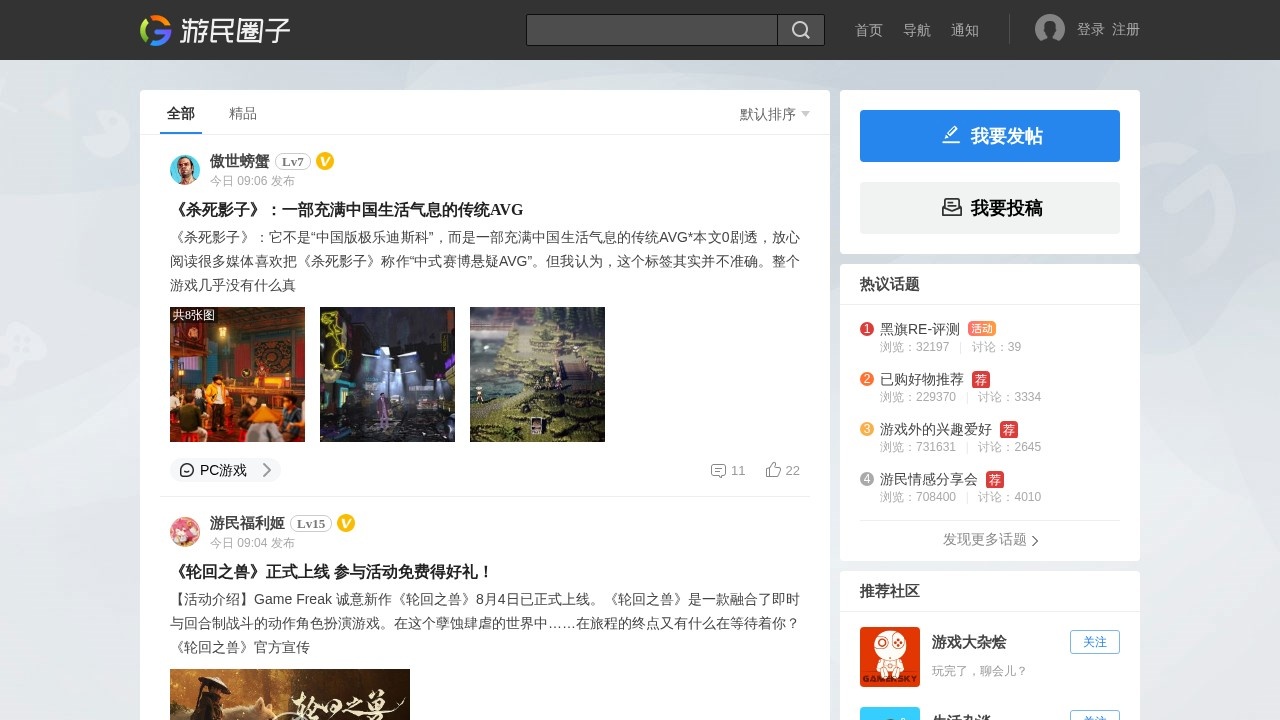
Task: Click 讨论：2645 stat text
Action: pyautogui.click(x=1009, y=447)
